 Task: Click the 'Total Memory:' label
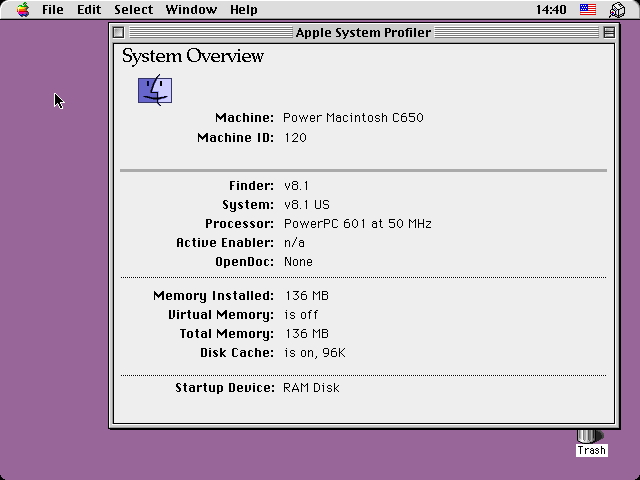[x=227, y=334]
